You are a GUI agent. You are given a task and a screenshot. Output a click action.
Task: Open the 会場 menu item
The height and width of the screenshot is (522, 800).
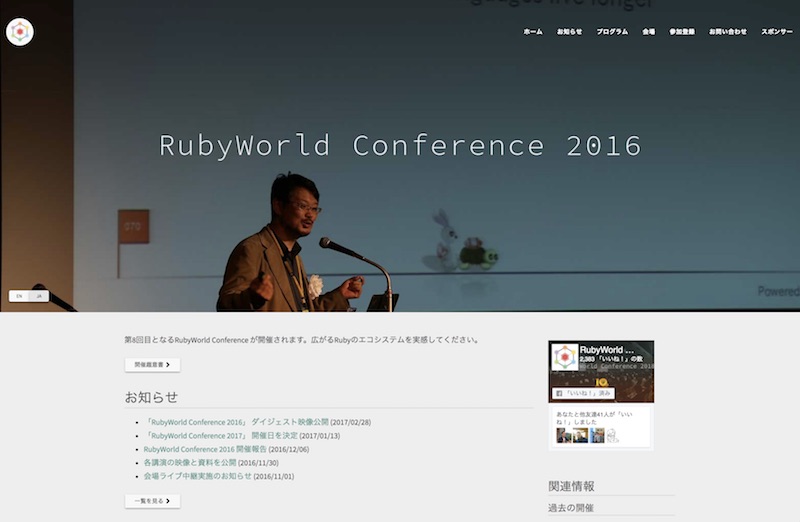[x=648, y=32]
